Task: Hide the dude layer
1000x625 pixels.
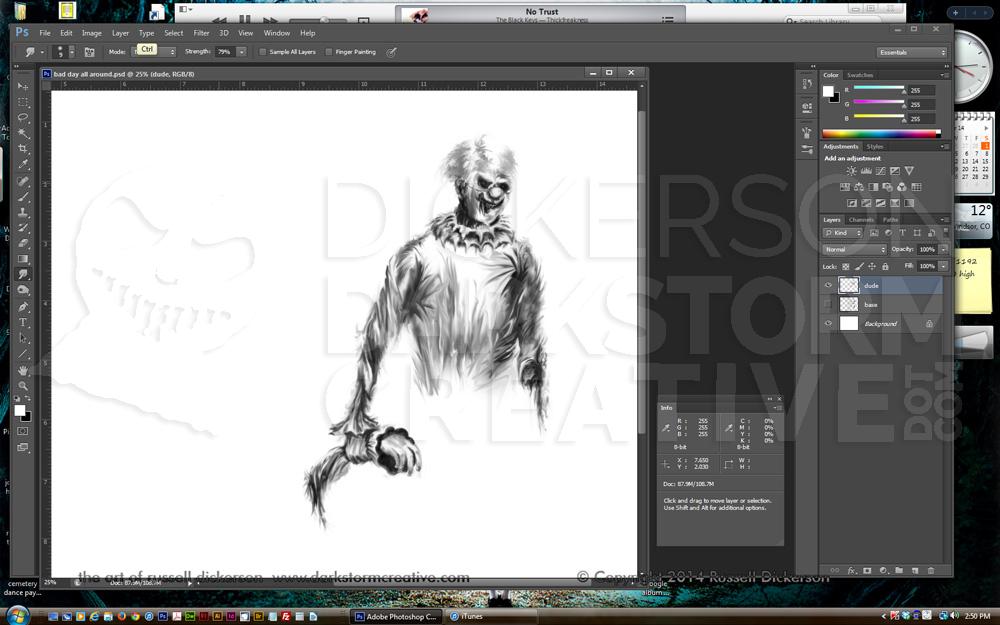Action: (x=828, y=285)
